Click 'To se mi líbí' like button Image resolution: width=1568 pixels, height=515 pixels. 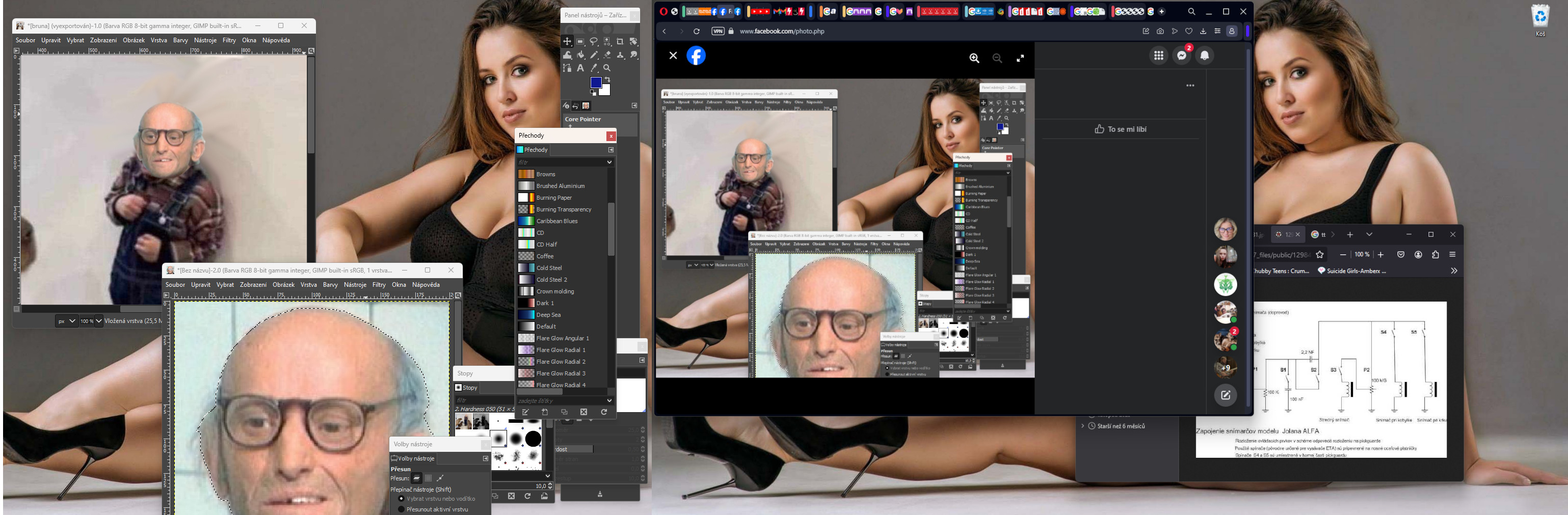coord(1120,129)
